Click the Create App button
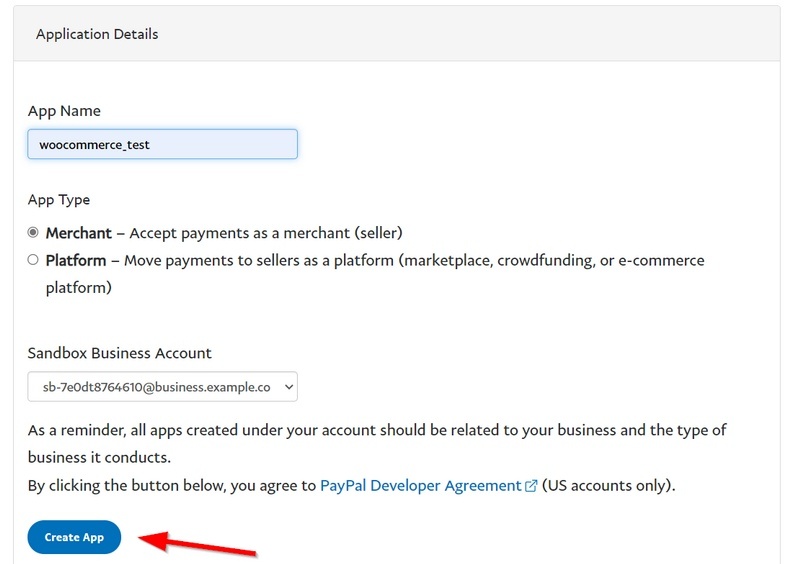This screenshot has height=564, width=800. click(74, 537)
